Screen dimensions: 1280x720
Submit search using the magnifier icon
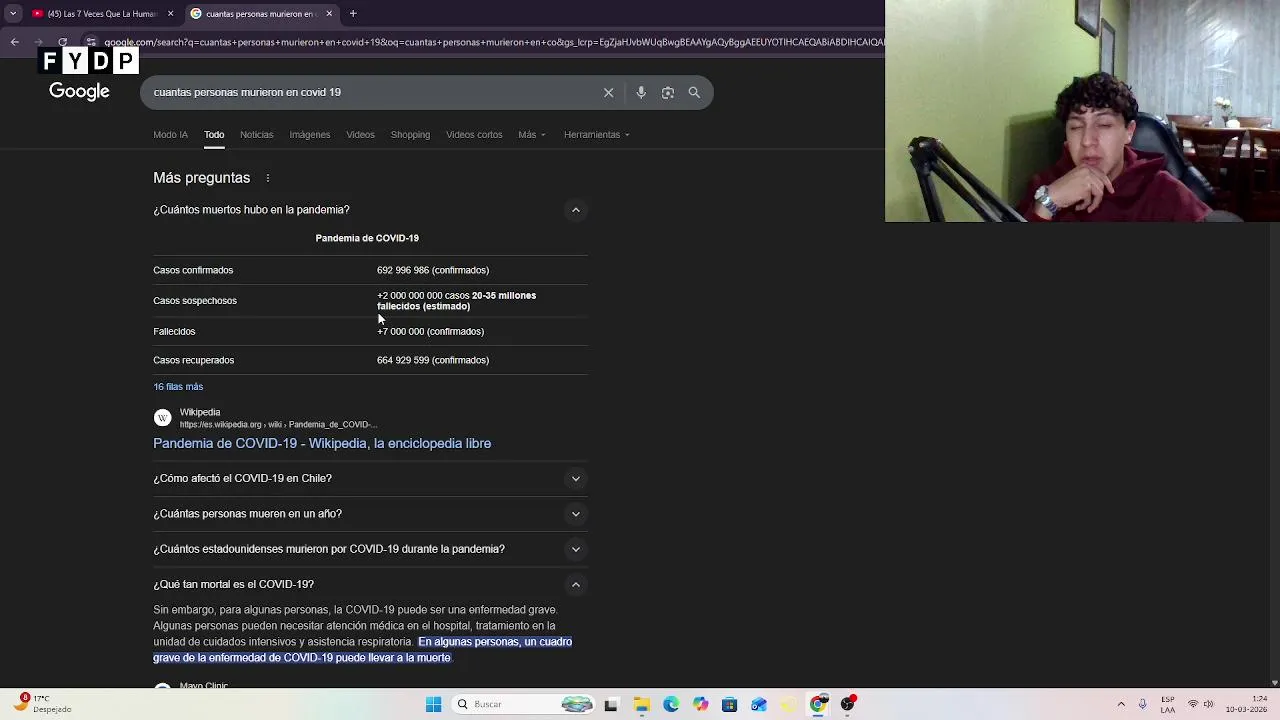[x=694, y=92]
